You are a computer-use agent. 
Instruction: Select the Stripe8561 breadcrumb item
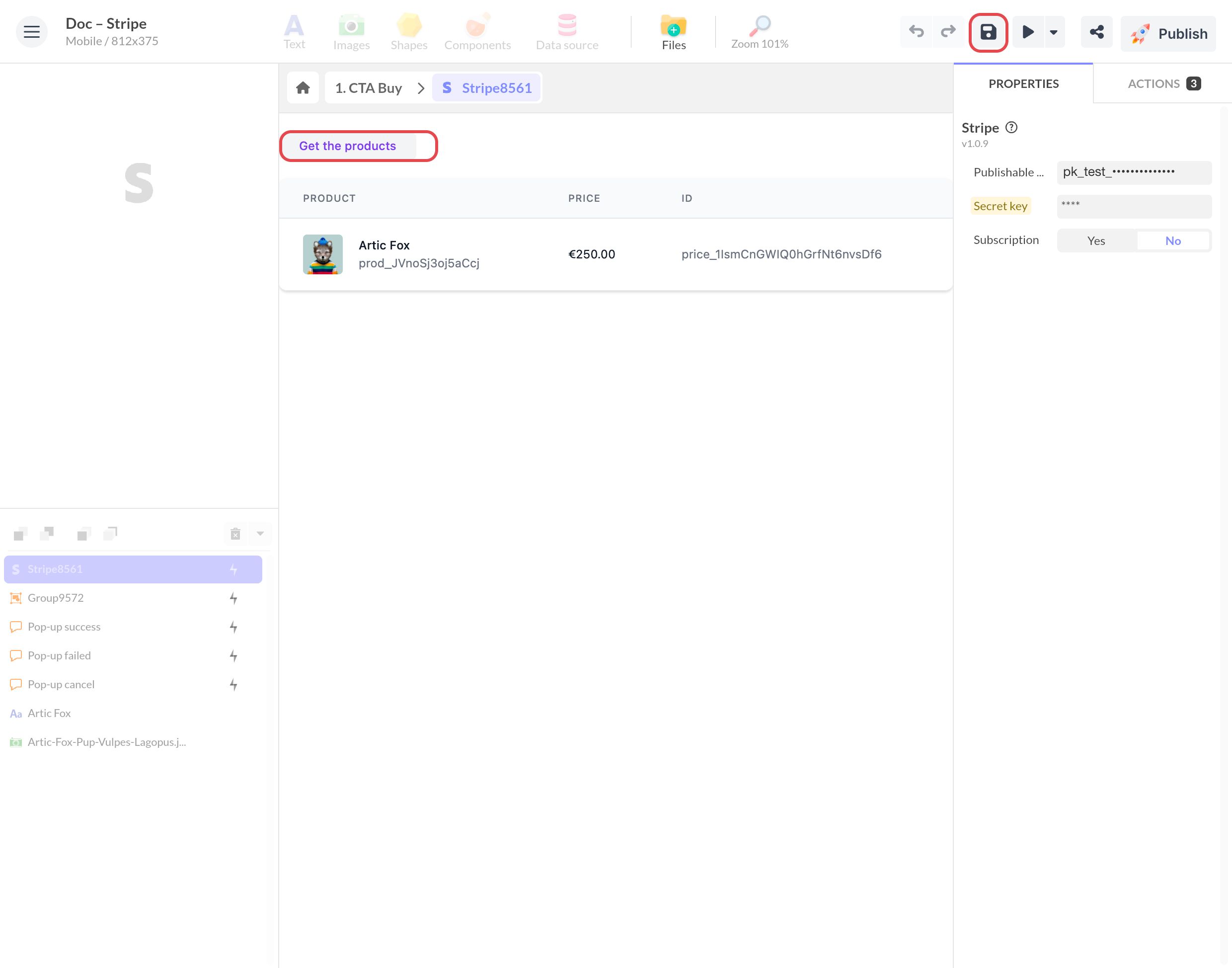[x=486, y=88]
